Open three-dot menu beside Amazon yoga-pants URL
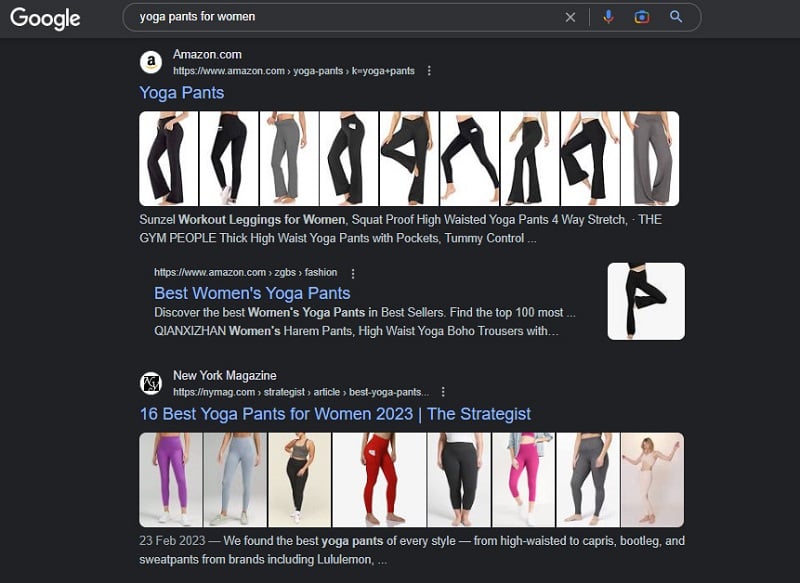Image resolution: width=800 pixels, height=583 pixels. (429, 71)
